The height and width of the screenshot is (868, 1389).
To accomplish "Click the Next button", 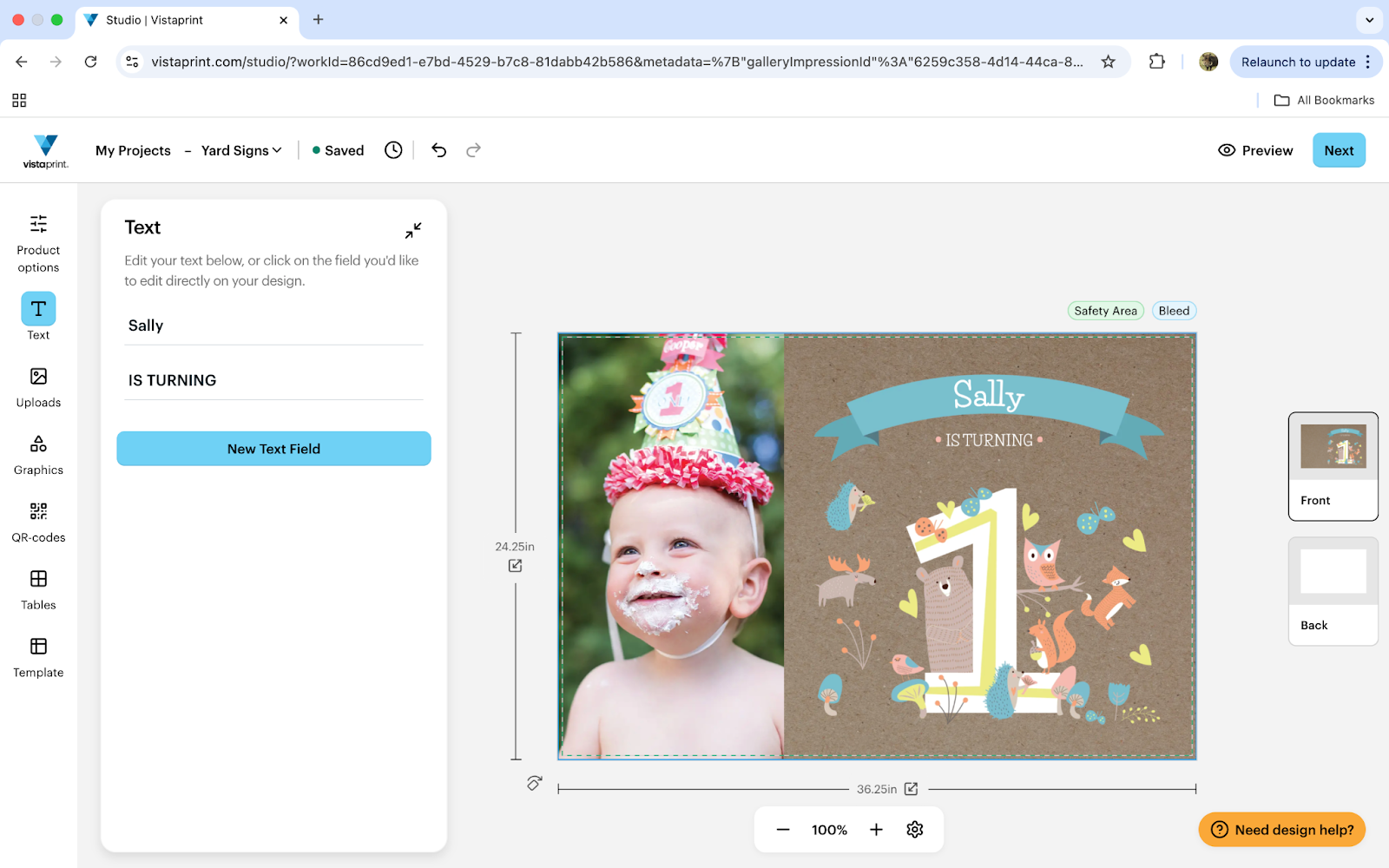I will 1339,150.
